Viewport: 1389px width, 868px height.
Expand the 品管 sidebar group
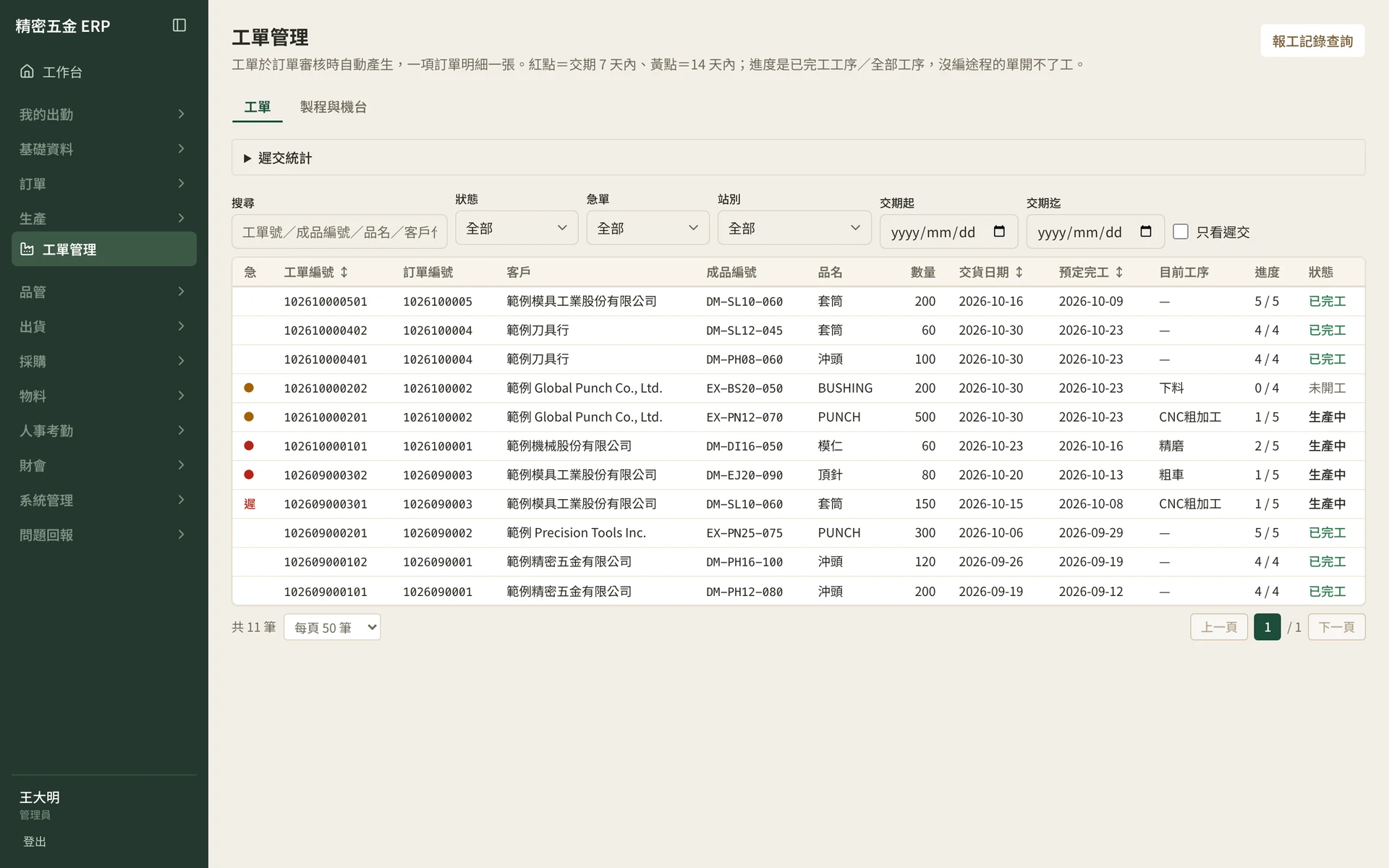[103, 292]
